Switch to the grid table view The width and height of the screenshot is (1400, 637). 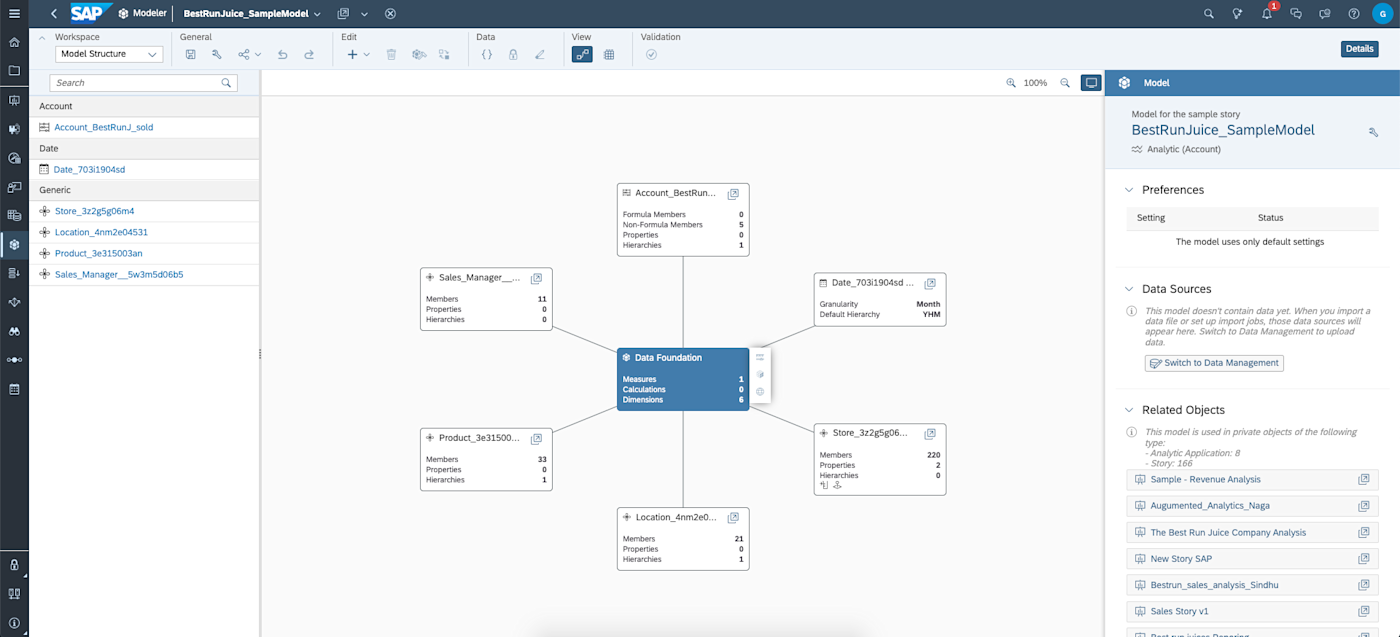609,55
